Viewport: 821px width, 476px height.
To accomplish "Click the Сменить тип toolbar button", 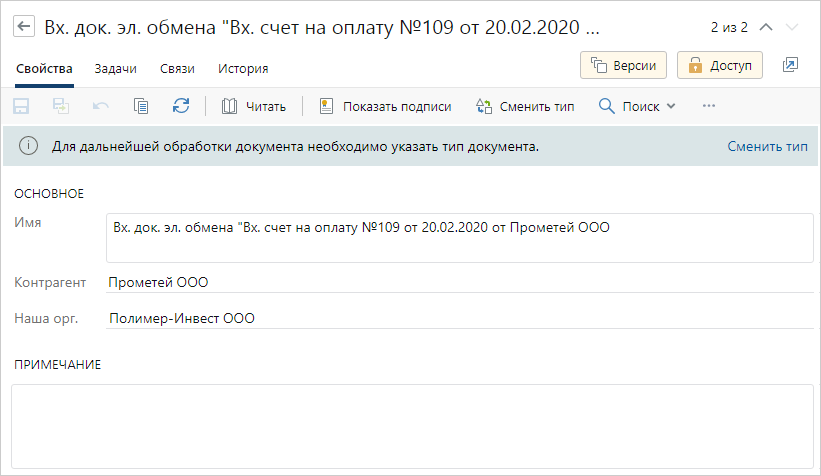I will [x=525, y=106].
